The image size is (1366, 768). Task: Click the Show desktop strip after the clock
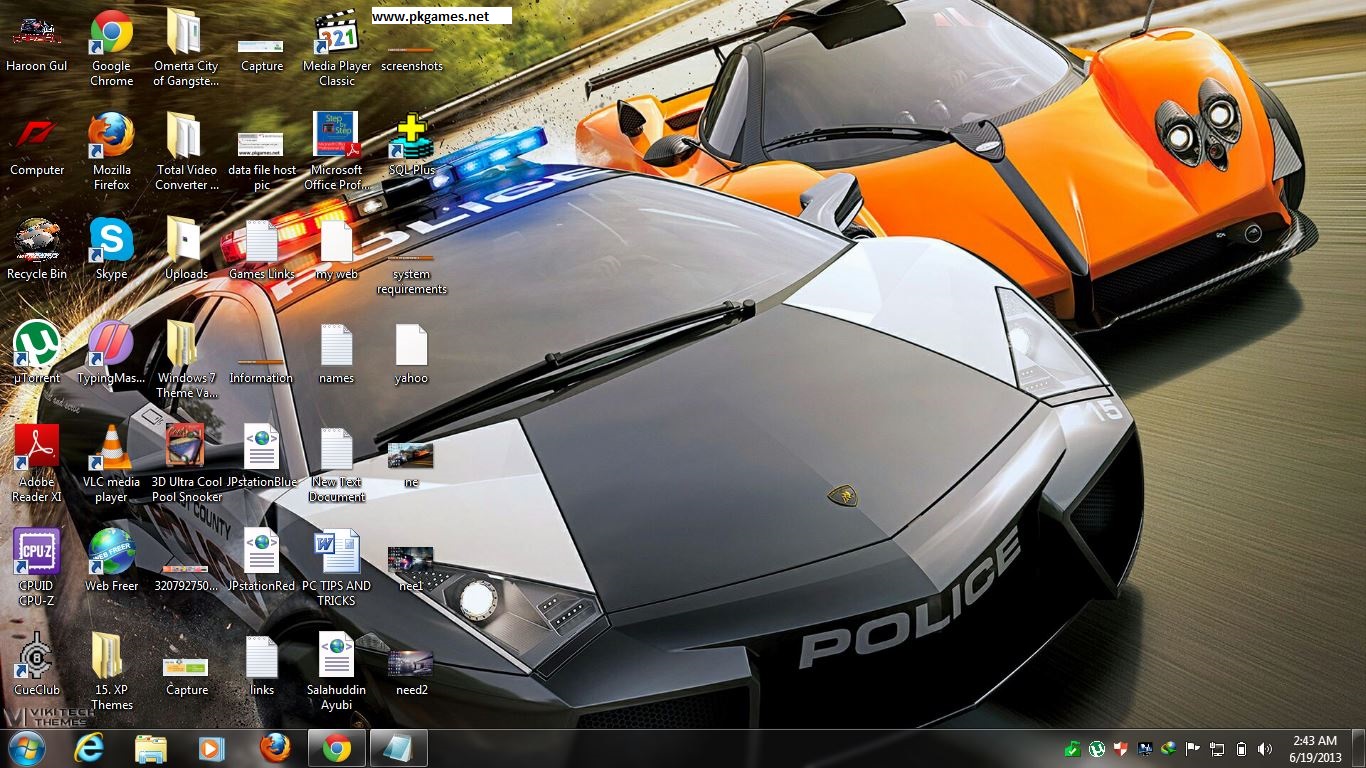pyautogui.click(x=1358, y=748)
